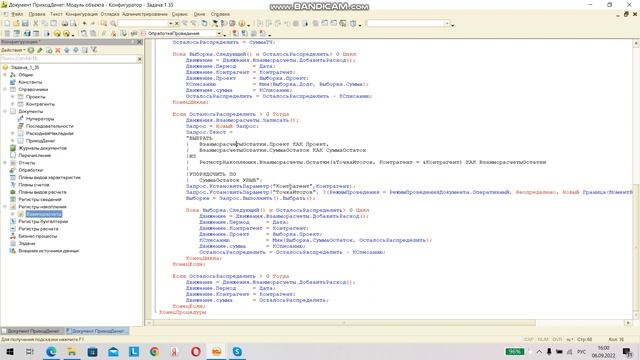The image size is (640, 360).
Task: Open Skype from taskbar
Action: (237, 351)
